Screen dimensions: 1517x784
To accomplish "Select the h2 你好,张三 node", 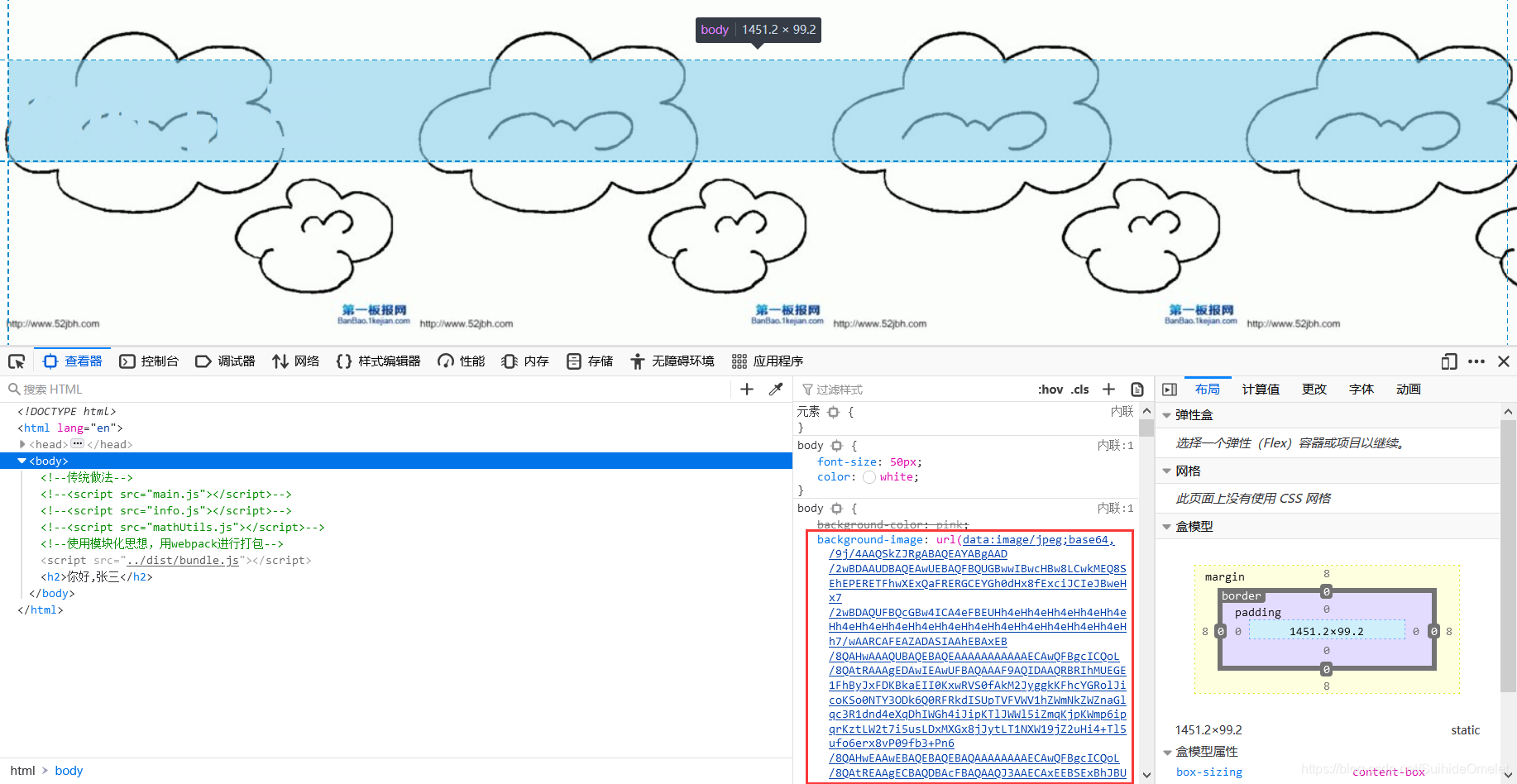I will pos(97,576).
